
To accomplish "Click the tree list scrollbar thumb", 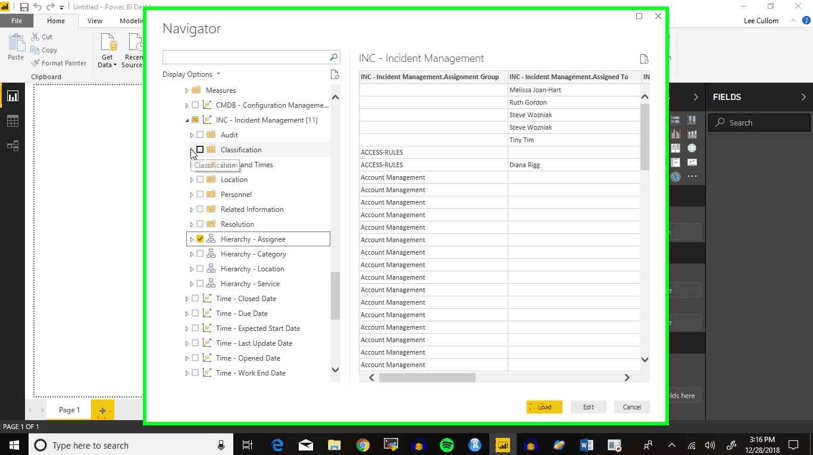I will pos(335,295).
